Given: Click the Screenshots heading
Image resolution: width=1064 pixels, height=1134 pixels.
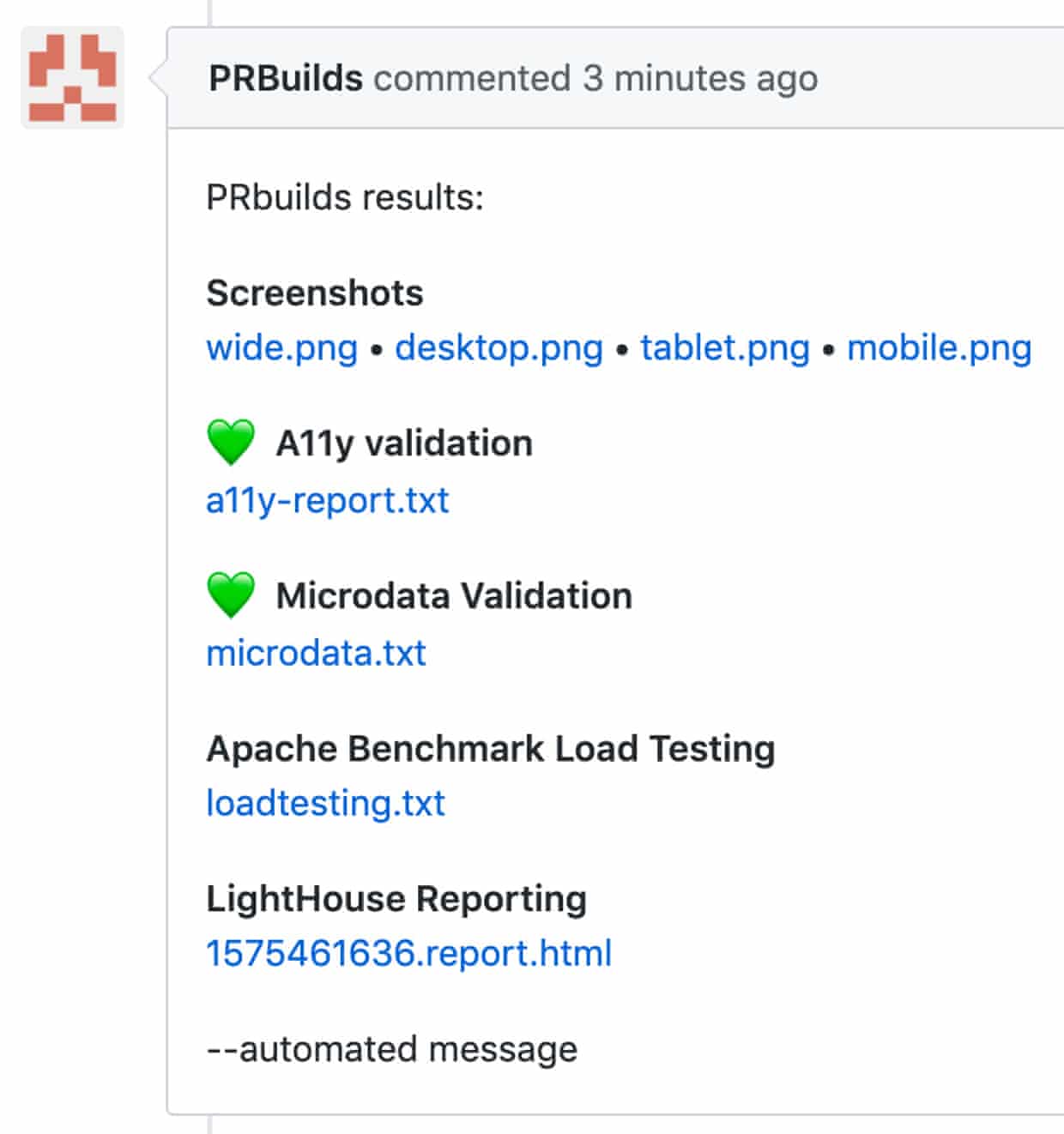Looking at the screenshot, I should (x=315, y=293).
